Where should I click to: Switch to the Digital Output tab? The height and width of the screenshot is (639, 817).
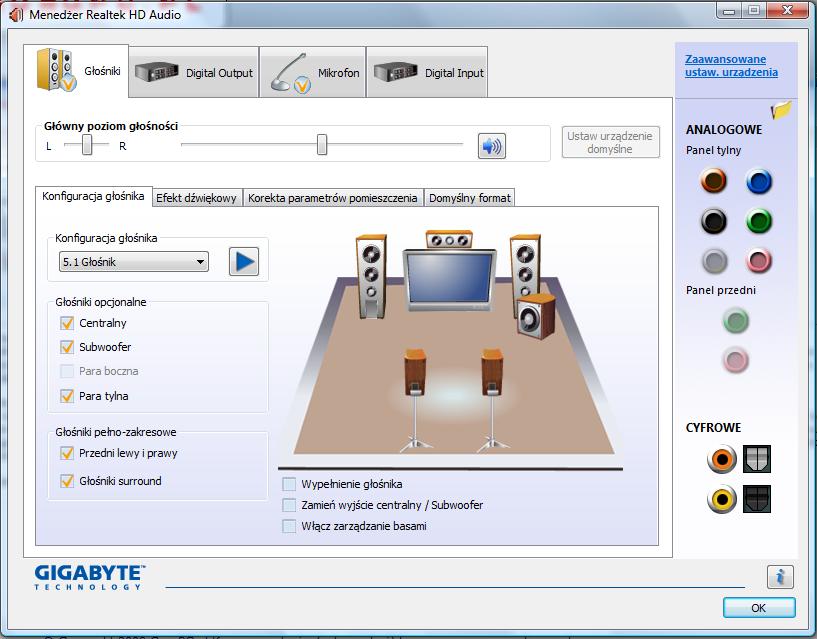coord(194,72)
